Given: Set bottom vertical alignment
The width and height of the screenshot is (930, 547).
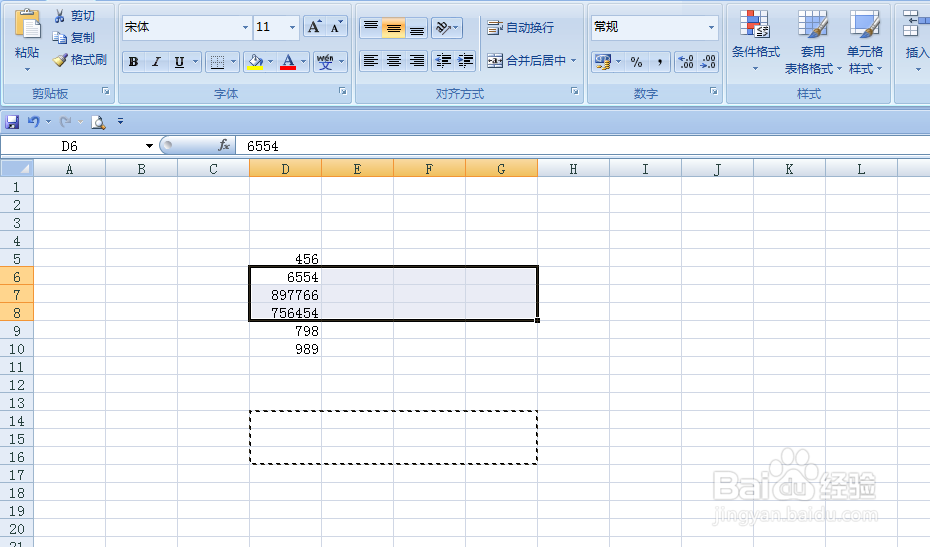Looking at the screenshot, I should click(417, 27).
